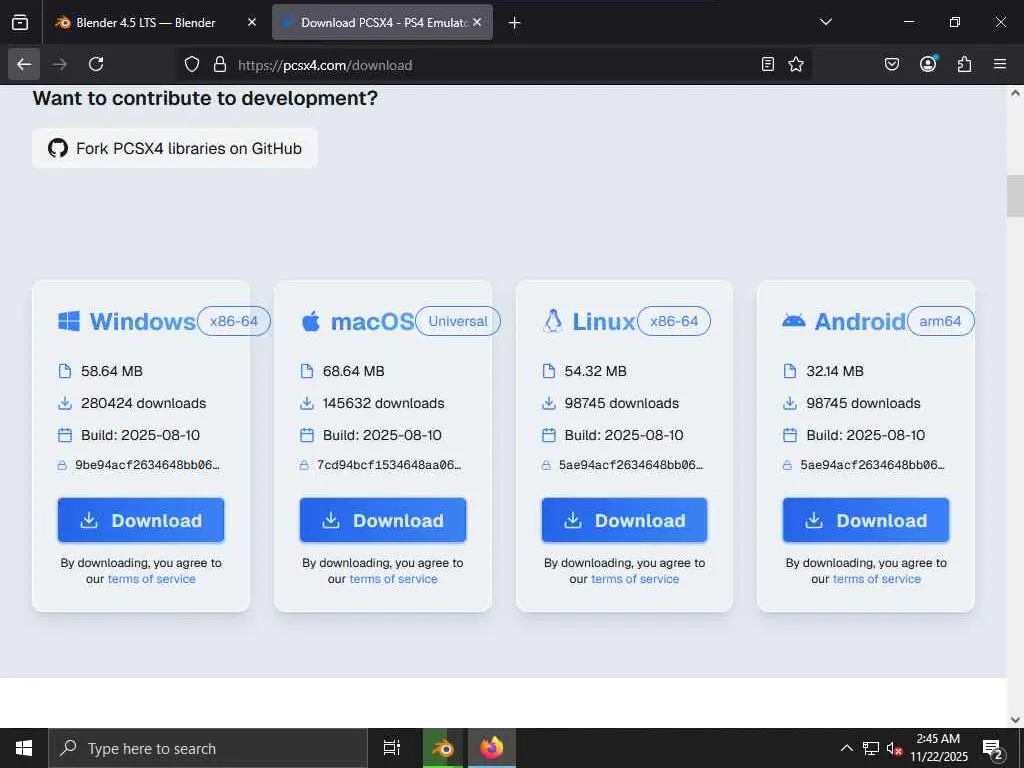
Task: Click the Universal badge on macOS card
Action: [458, 321]
